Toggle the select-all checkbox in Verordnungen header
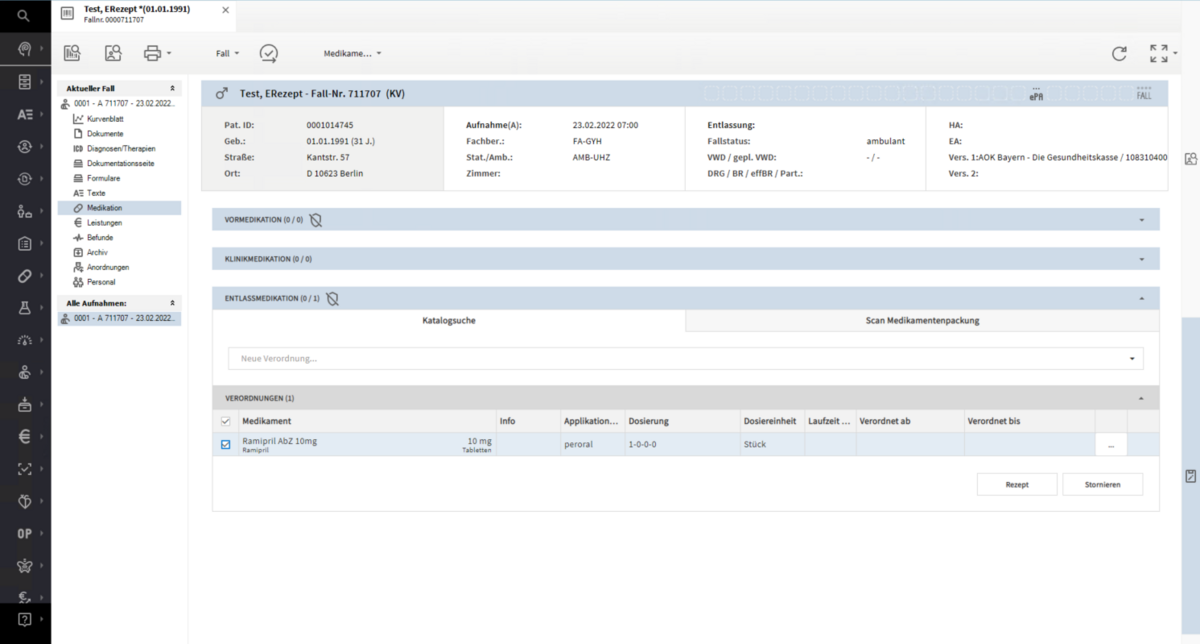The height and width of the screenshot is (644, 1200). 225,421
